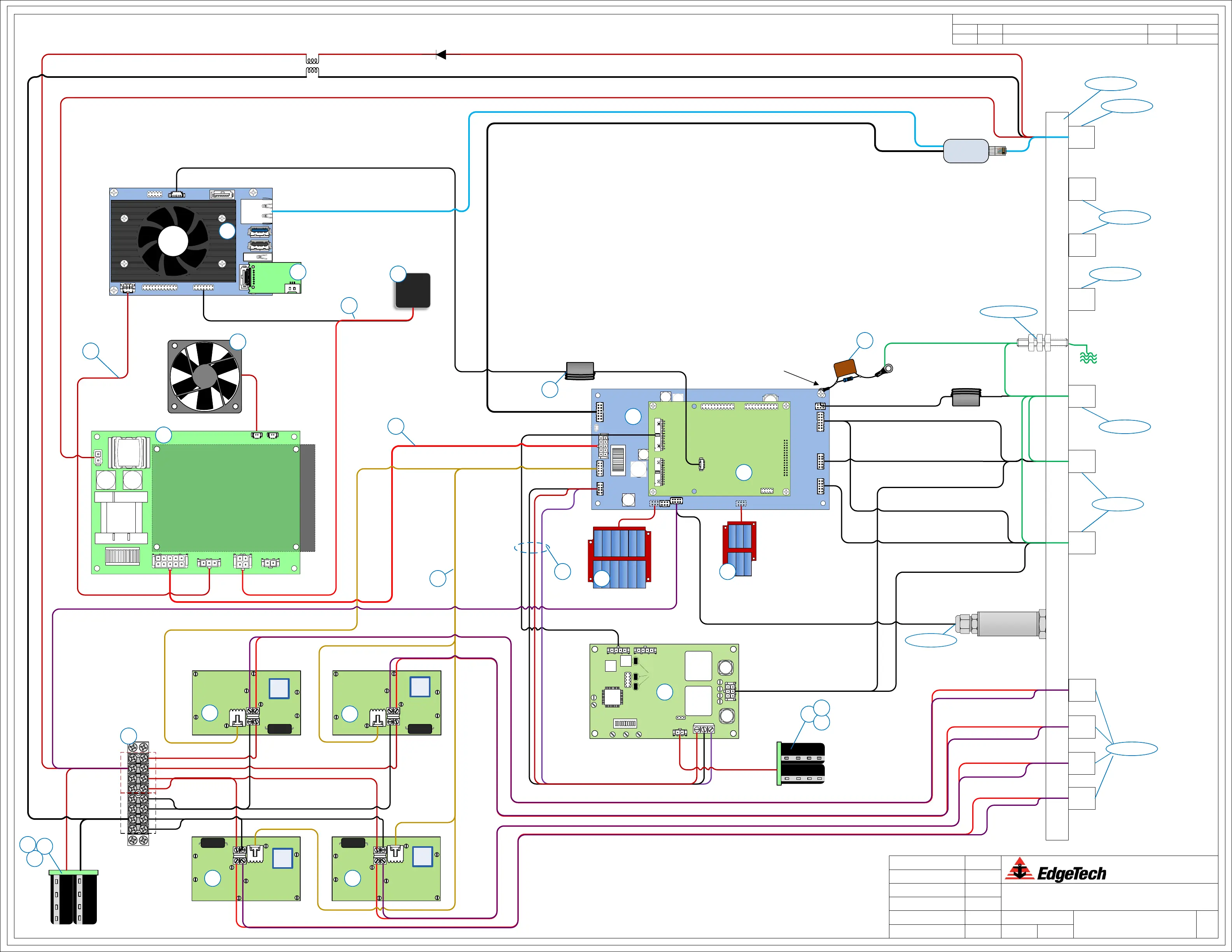Image resolution: width=1232 pixels, height=952 pixels.
Task: Click the large red and blue heatsink module
Action: coord(619,557)
